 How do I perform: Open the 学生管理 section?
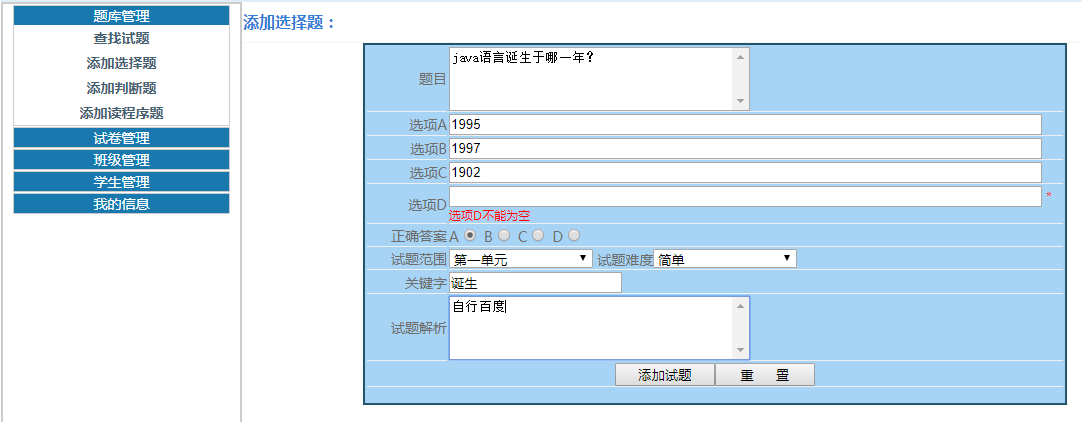click(x=121, y=182)
